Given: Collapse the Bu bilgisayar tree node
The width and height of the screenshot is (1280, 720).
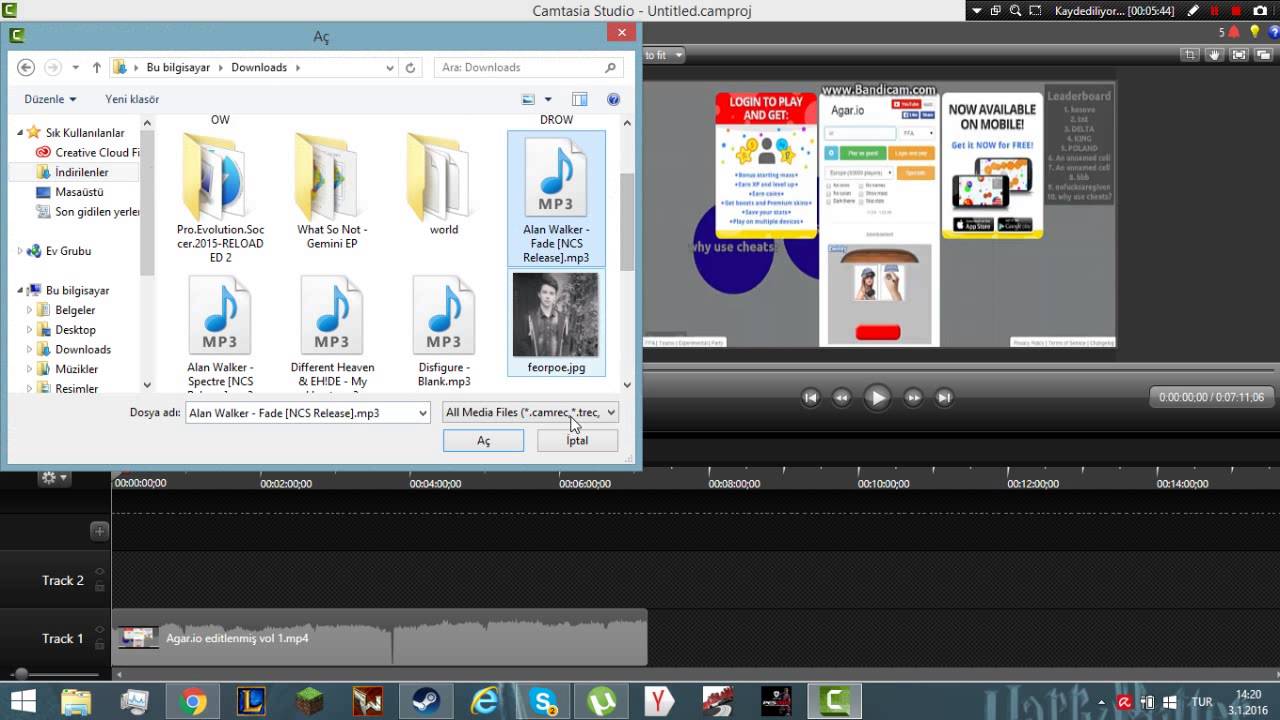Looking at the screenshot, I should [20, 291].
